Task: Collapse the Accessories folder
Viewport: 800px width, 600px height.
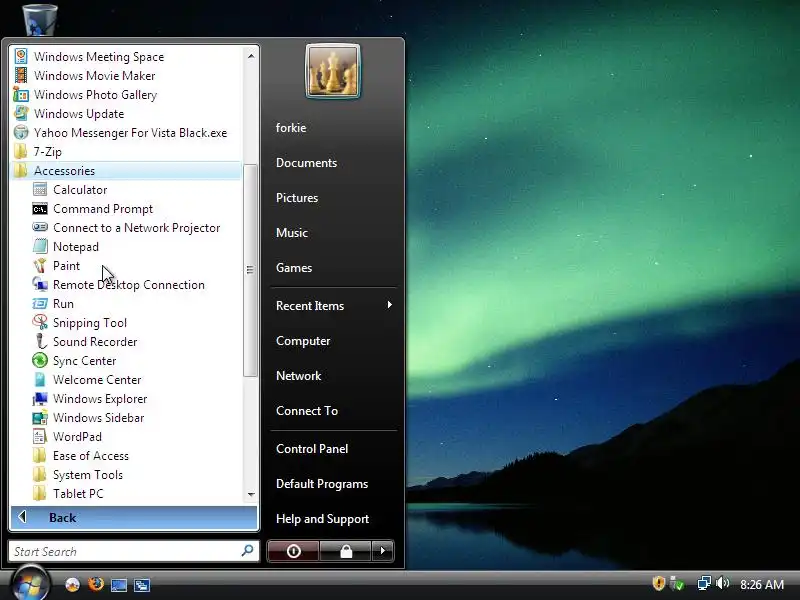Action: coord(126,170)
